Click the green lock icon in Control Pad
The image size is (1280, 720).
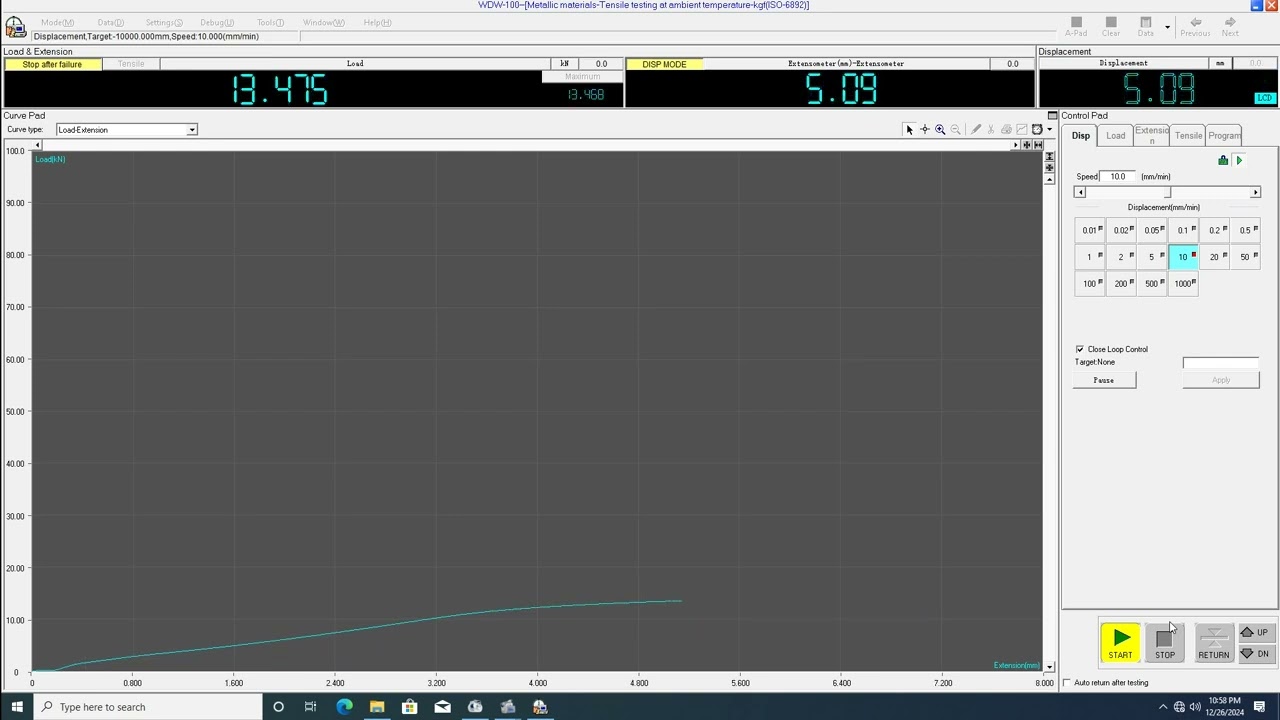click(1223, 160)
